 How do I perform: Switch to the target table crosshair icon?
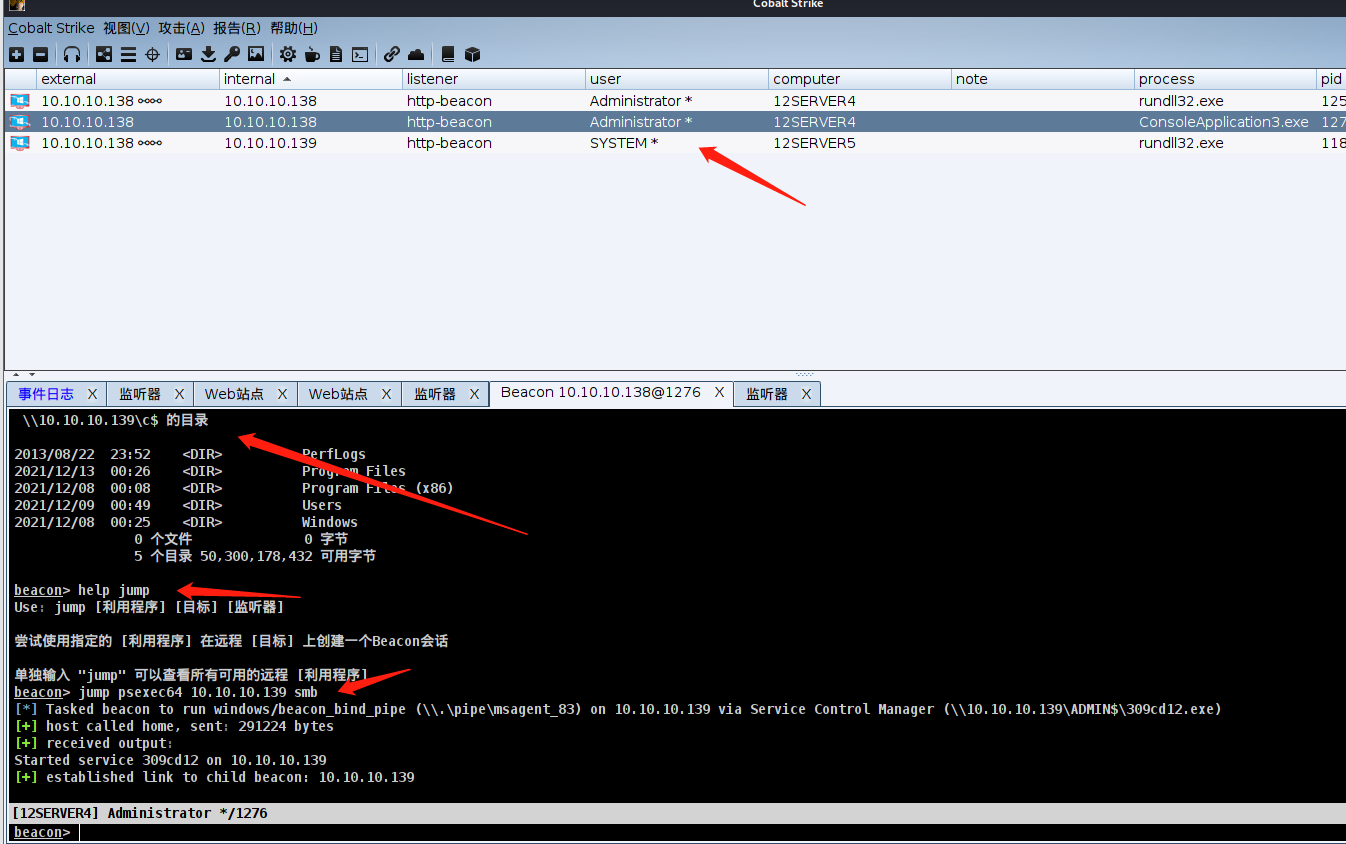(x=153, y=54)
